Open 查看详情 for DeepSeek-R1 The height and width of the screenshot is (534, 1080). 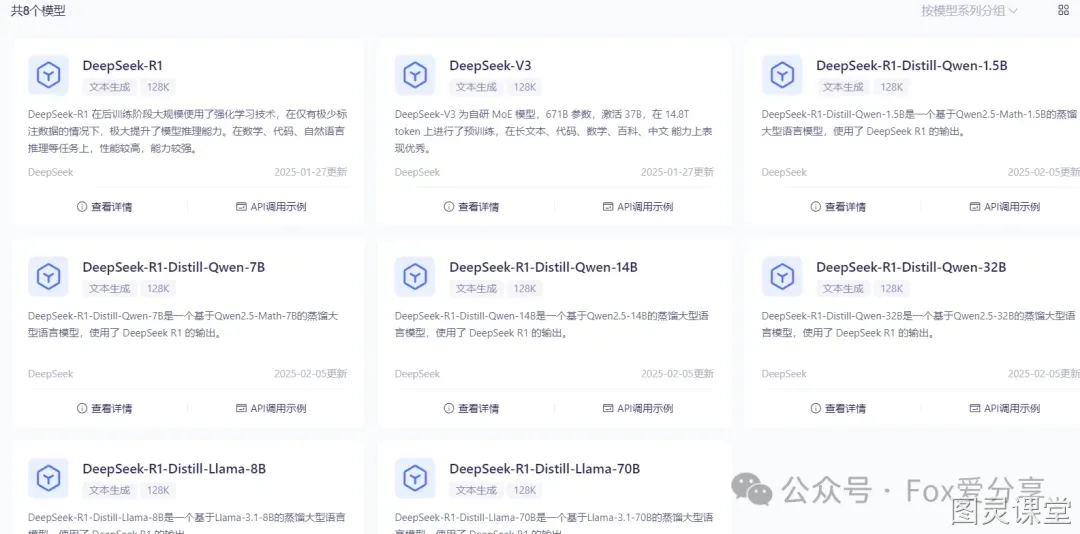(105, 207)
